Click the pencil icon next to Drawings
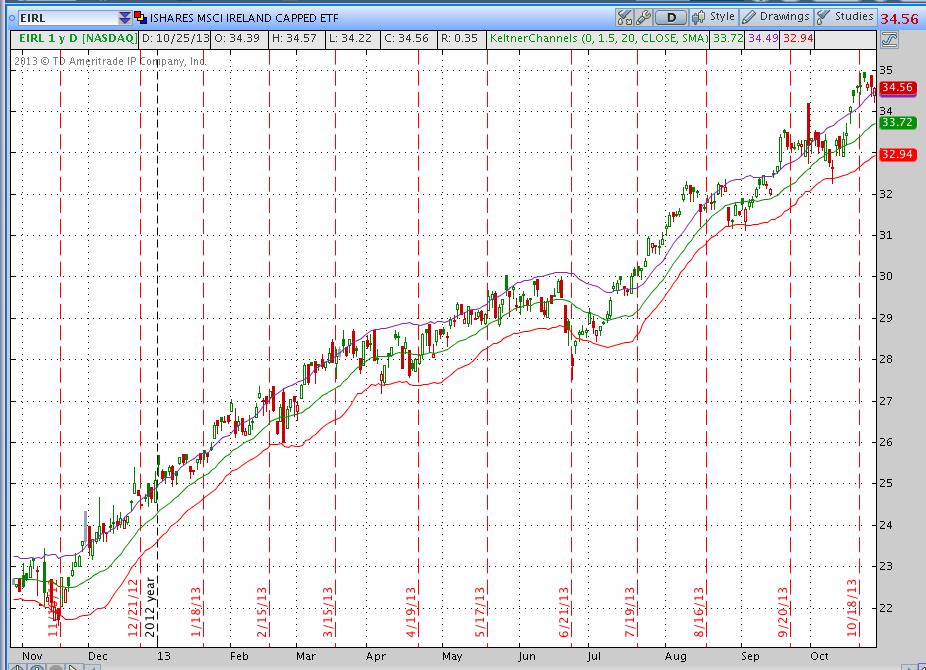The height and width of the screenshot is (670, 926). [x=749, y=17]
